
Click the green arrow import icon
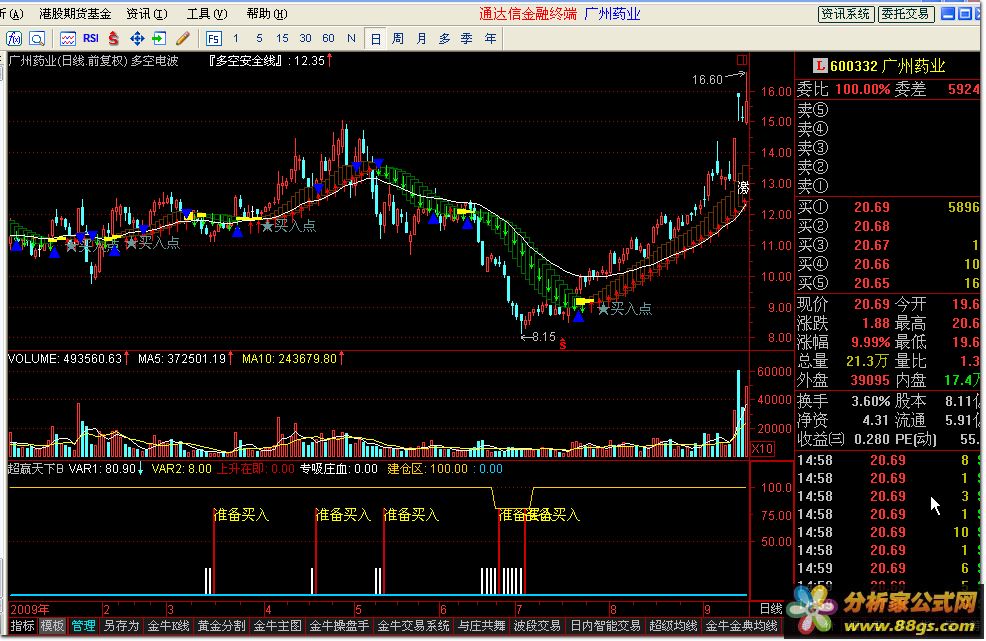tap(159, 39)
